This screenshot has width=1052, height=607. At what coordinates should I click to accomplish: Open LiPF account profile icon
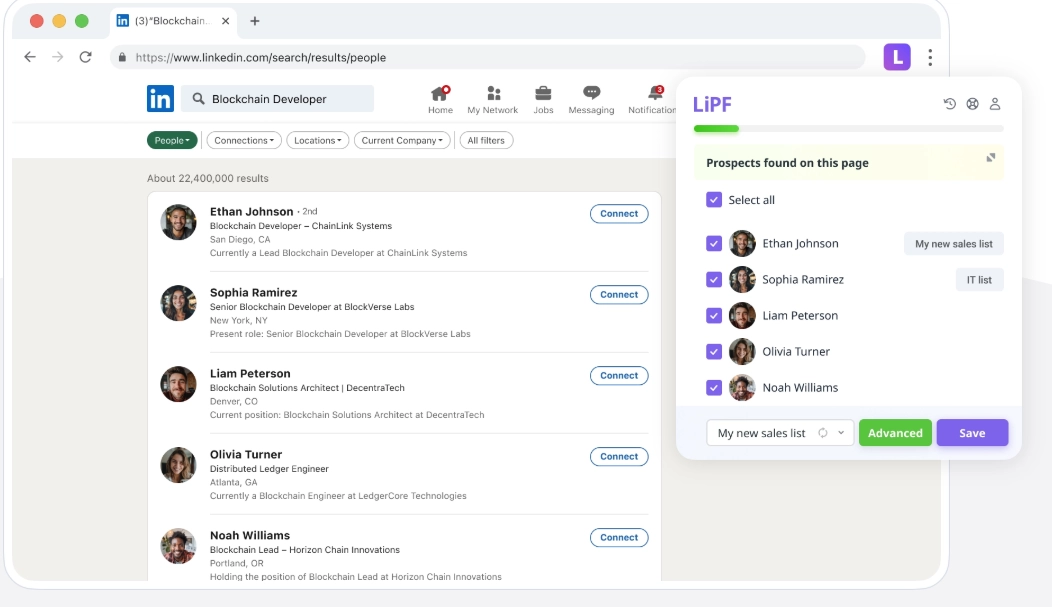[995, 103]
